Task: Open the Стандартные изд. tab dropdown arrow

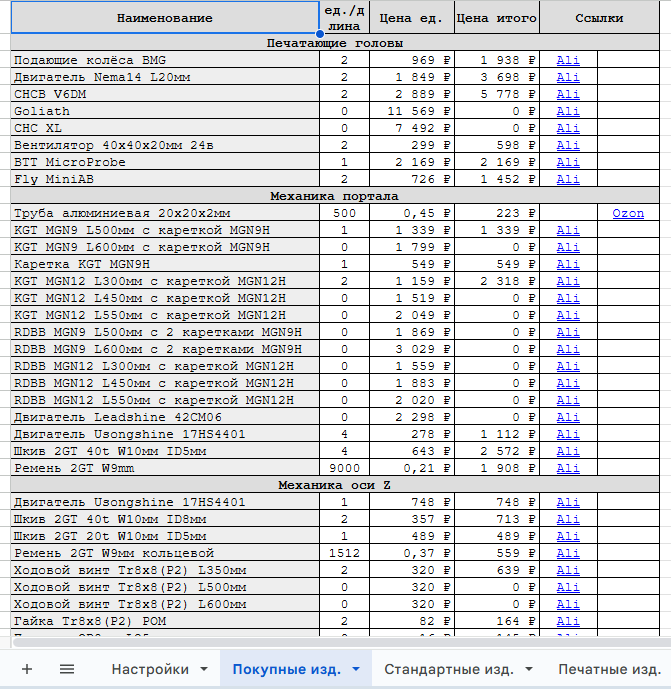Action: 529,669
